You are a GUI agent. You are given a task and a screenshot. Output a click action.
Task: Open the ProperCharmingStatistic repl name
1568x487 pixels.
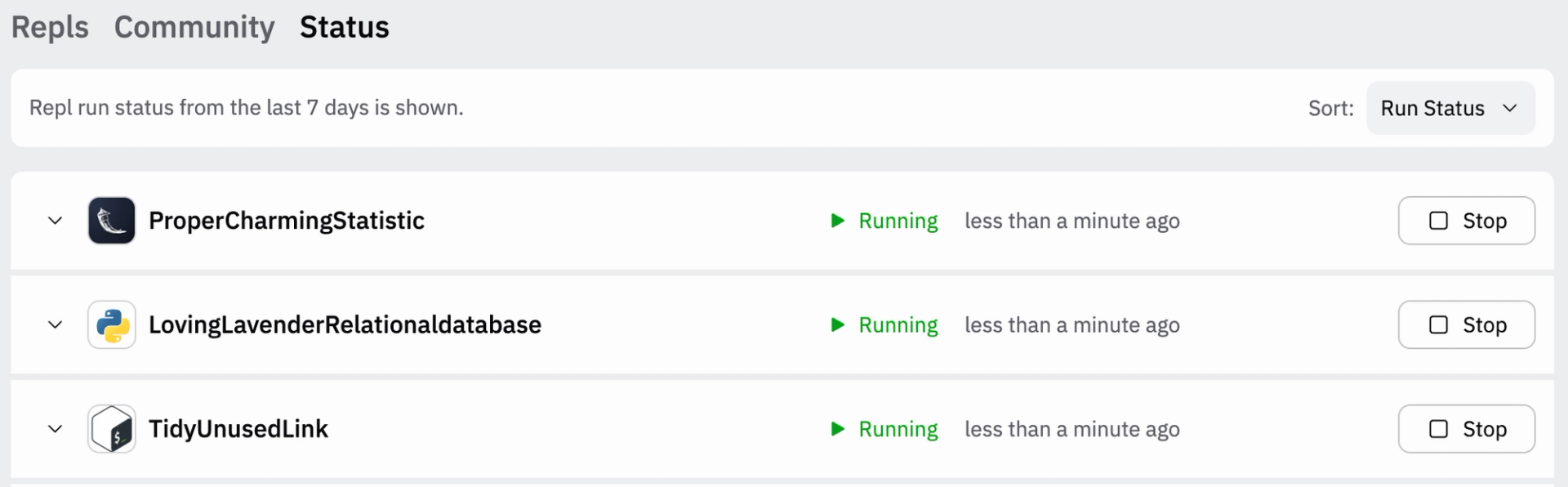pos(286,221)
